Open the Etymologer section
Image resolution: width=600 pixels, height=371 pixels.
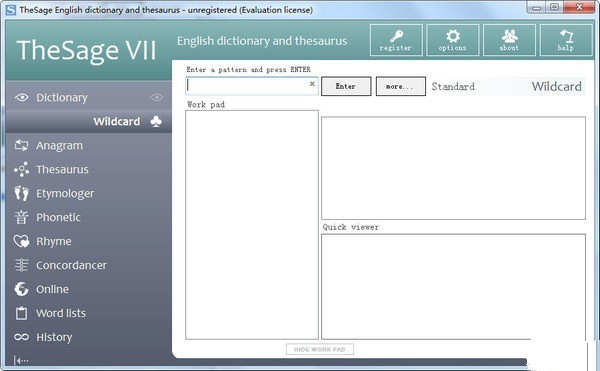click(x=65, y=194)
